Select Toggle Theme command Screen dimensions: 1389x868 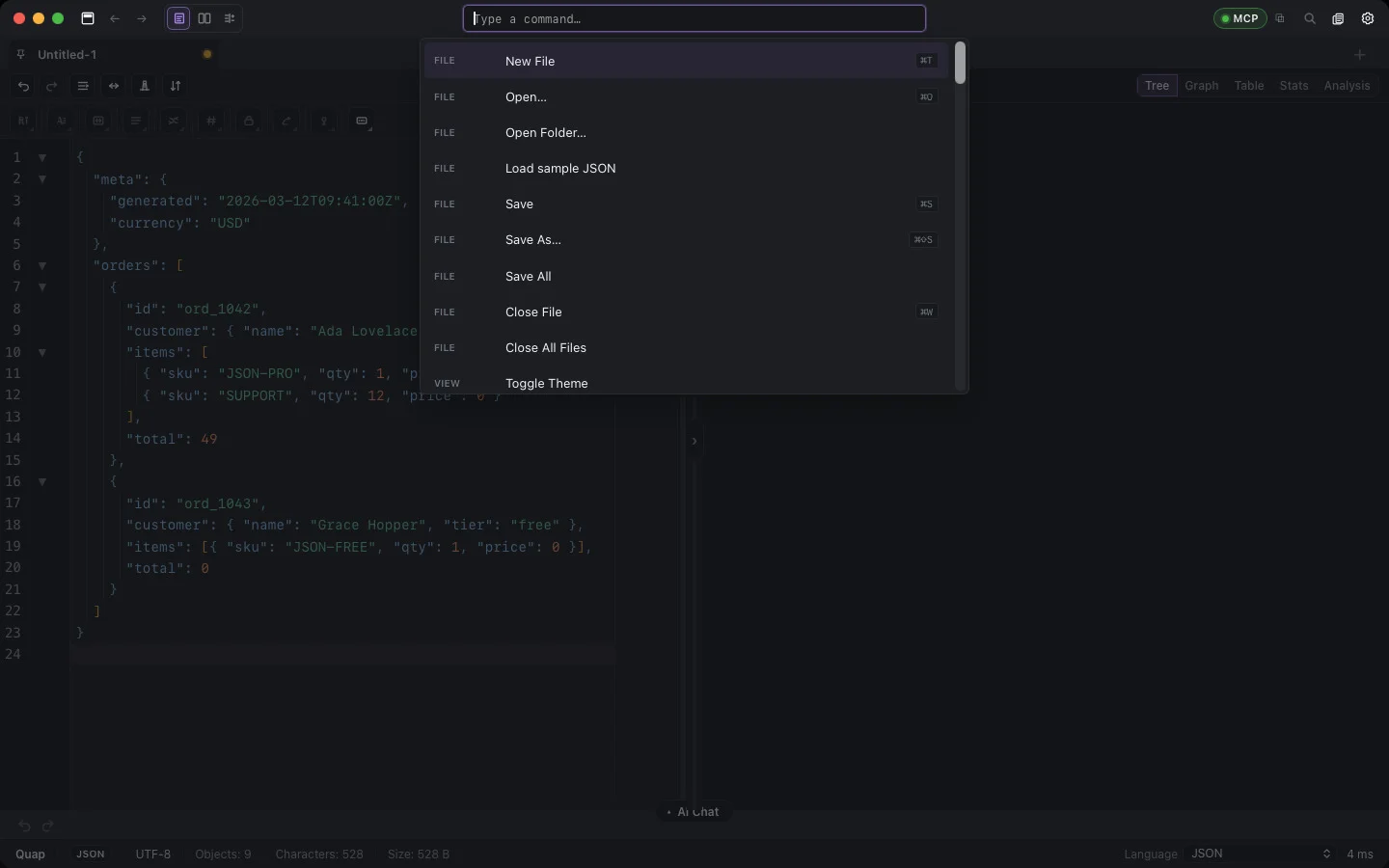point(687,383)
